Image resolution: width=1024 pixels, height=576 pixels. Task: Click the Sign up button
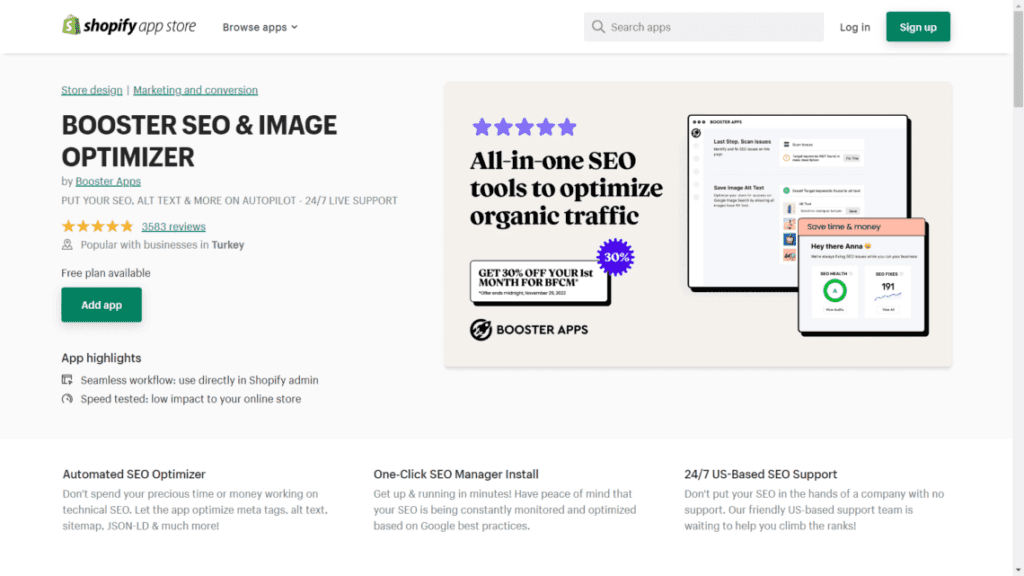[x=918, y=27]
